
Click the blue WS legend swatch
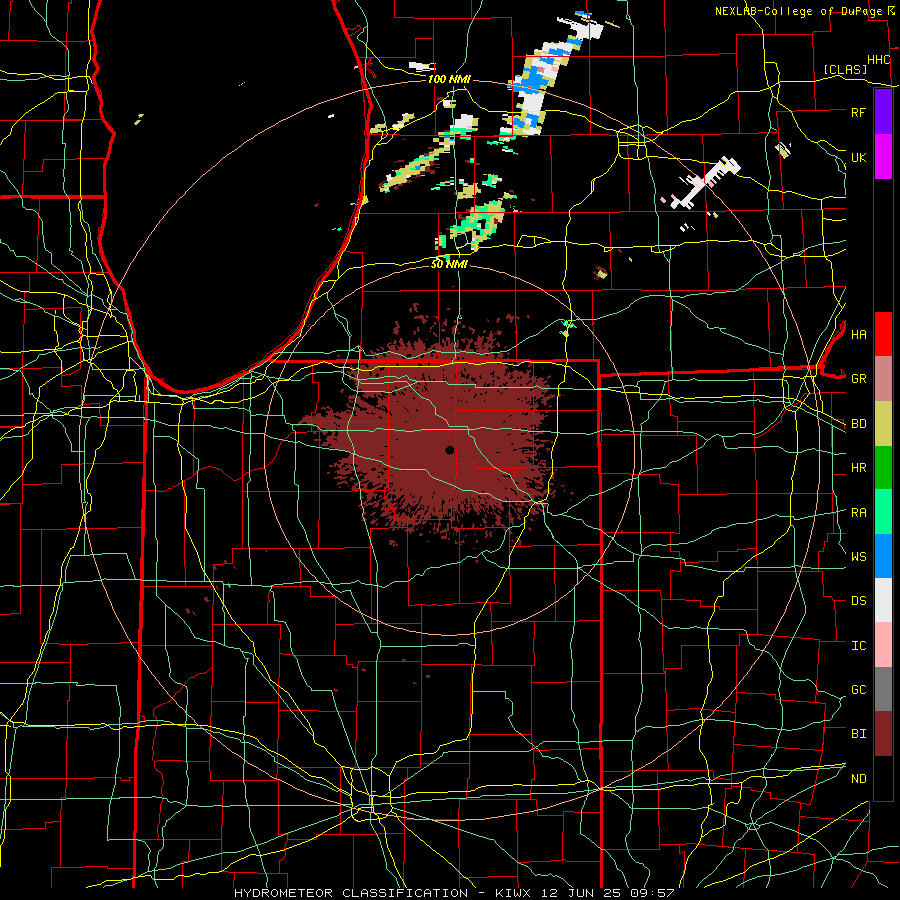pyautogui.click(x=883, y=556)
